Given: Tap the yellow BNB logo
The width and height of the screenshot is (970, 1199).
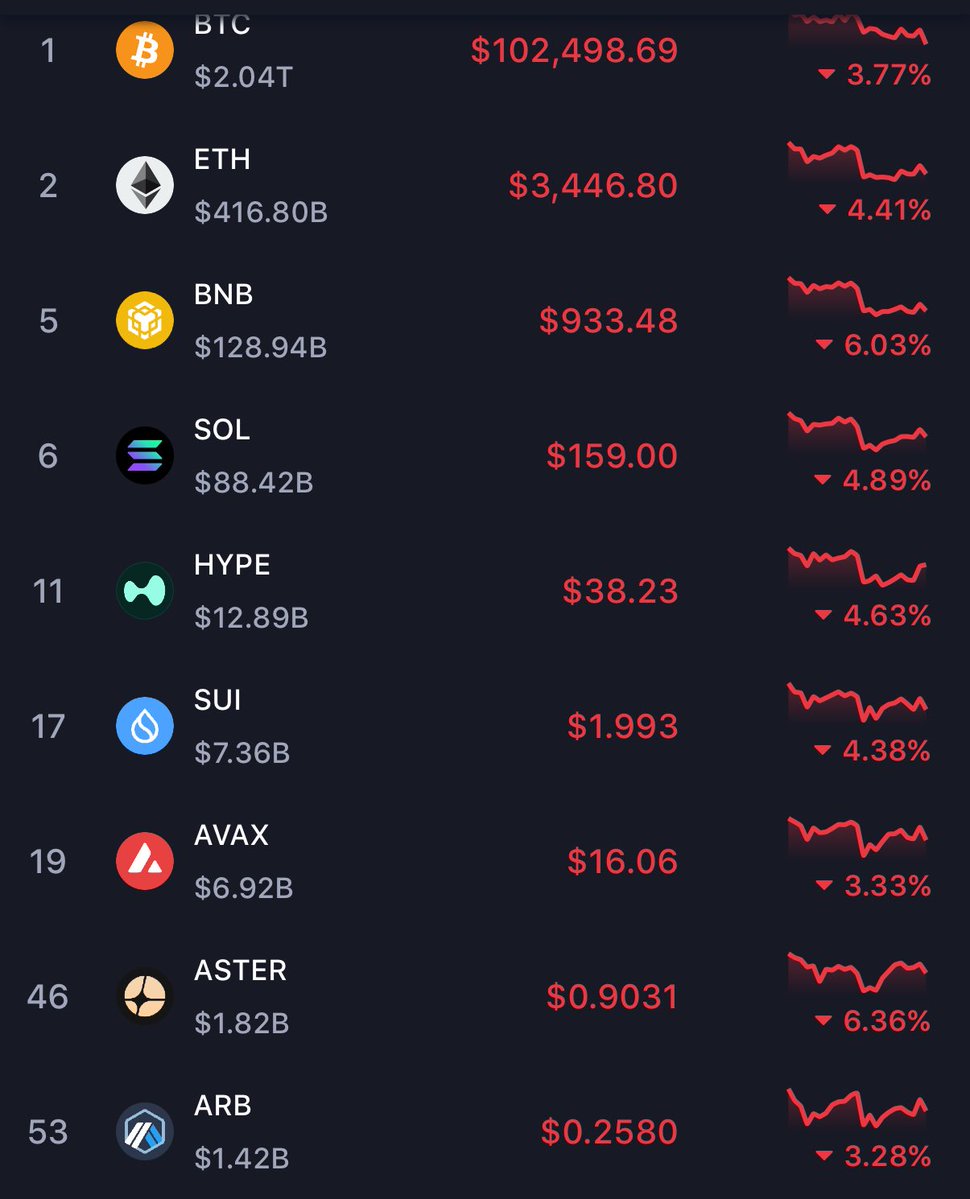Looking at the screenshot, I should (x=145, y=320).
